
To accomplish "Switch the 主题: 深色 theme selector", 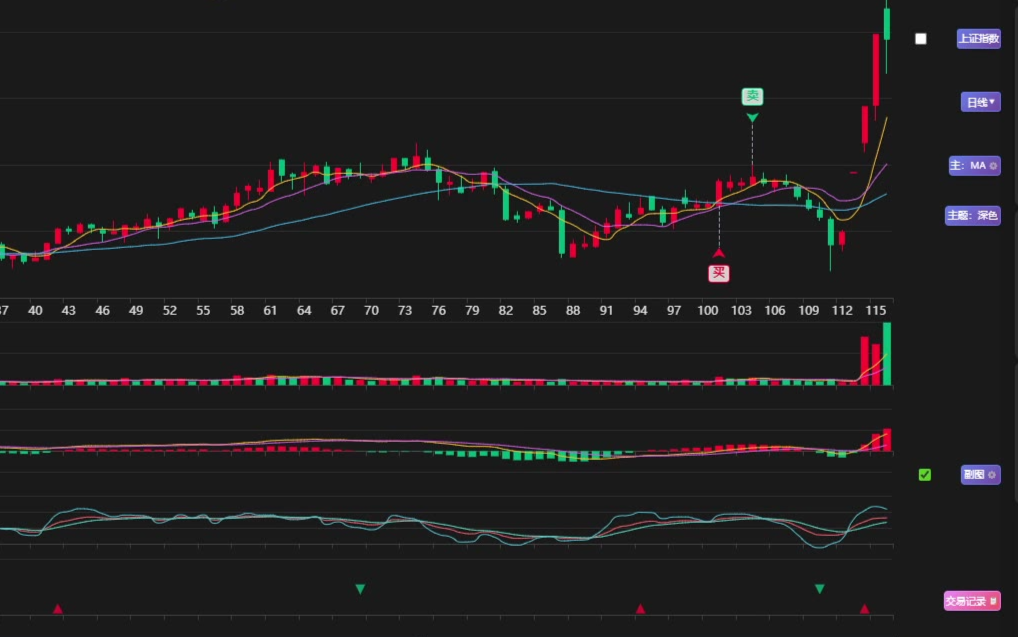I will (x=972, y=215).
